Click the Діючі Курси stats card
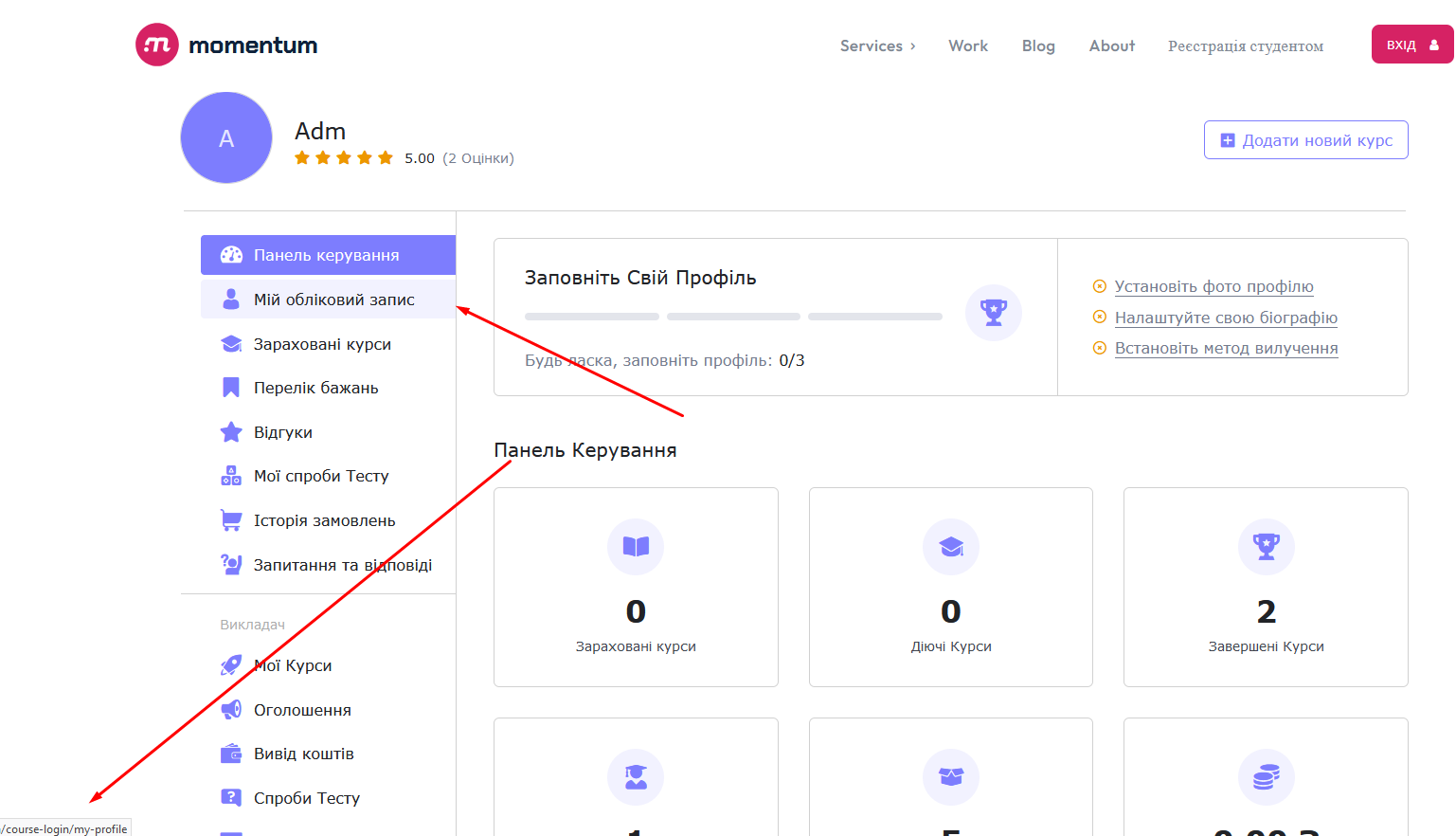Image resolution: width=1456 pixels, height=836 pixels. 951,587
